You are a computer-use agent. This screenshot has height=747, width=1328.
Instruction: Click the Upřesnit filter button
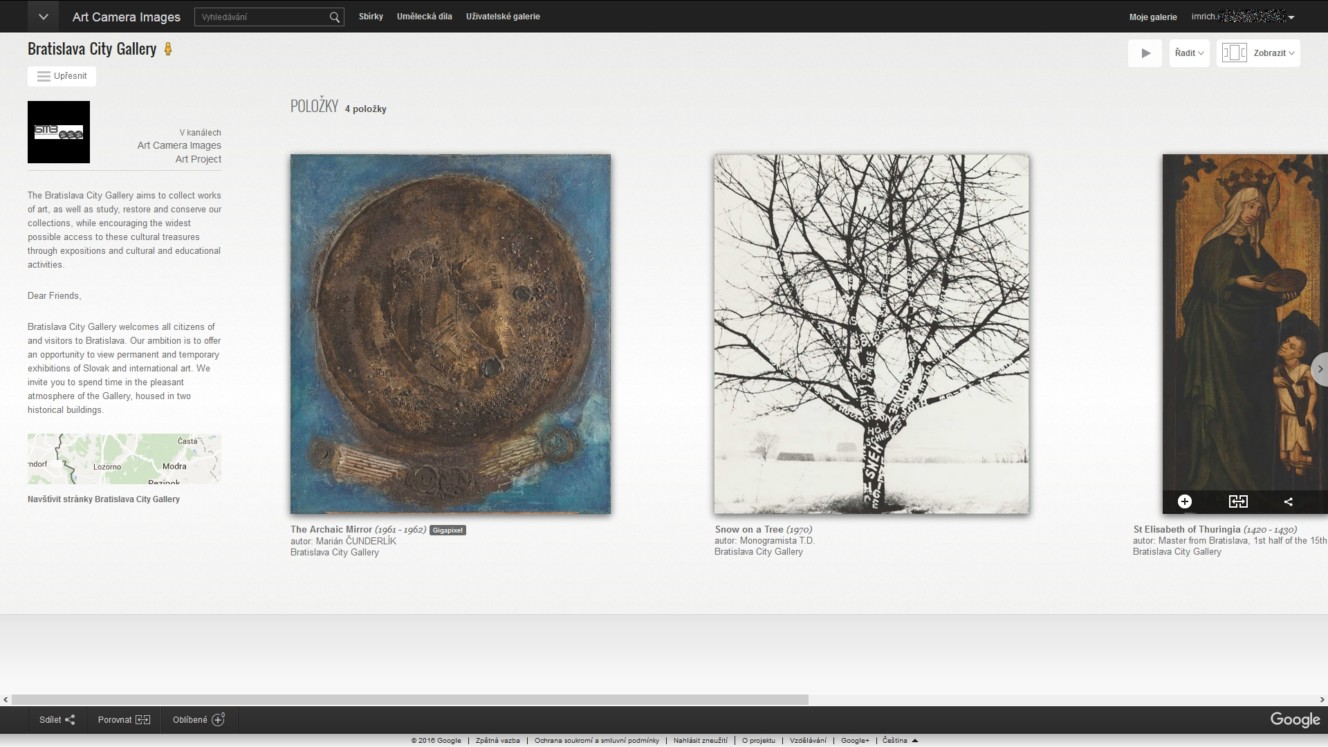pyautogui.click(x=62, y=76)
